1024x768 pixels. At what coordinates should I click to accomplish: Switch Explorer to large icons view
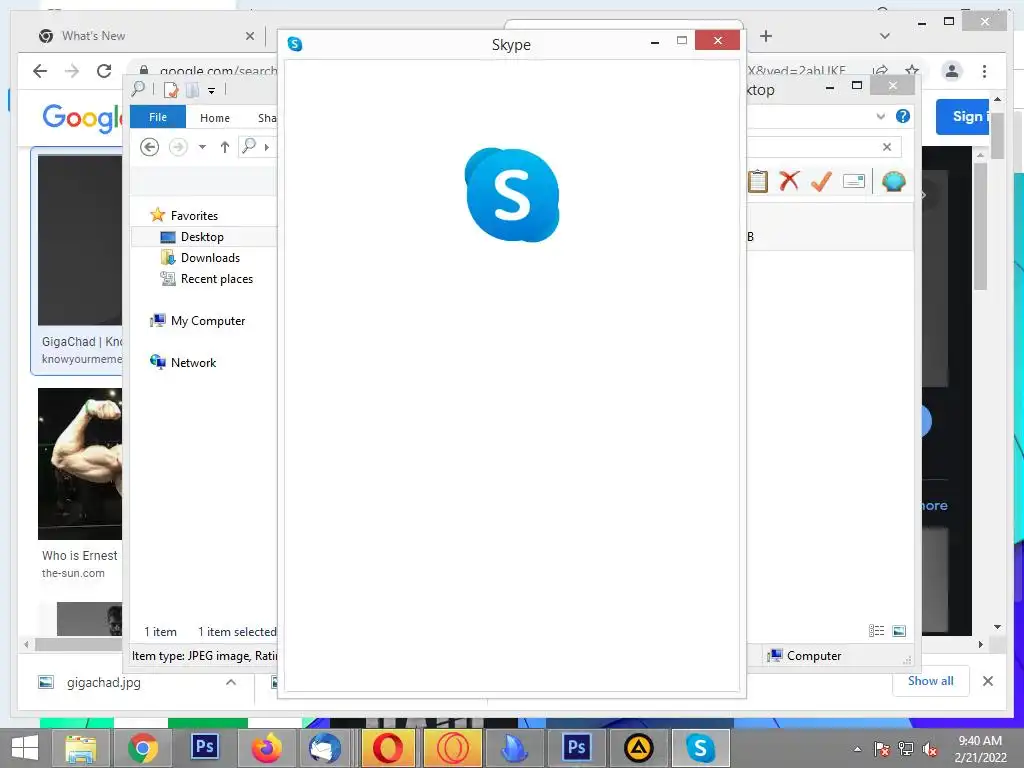point(899,630)
